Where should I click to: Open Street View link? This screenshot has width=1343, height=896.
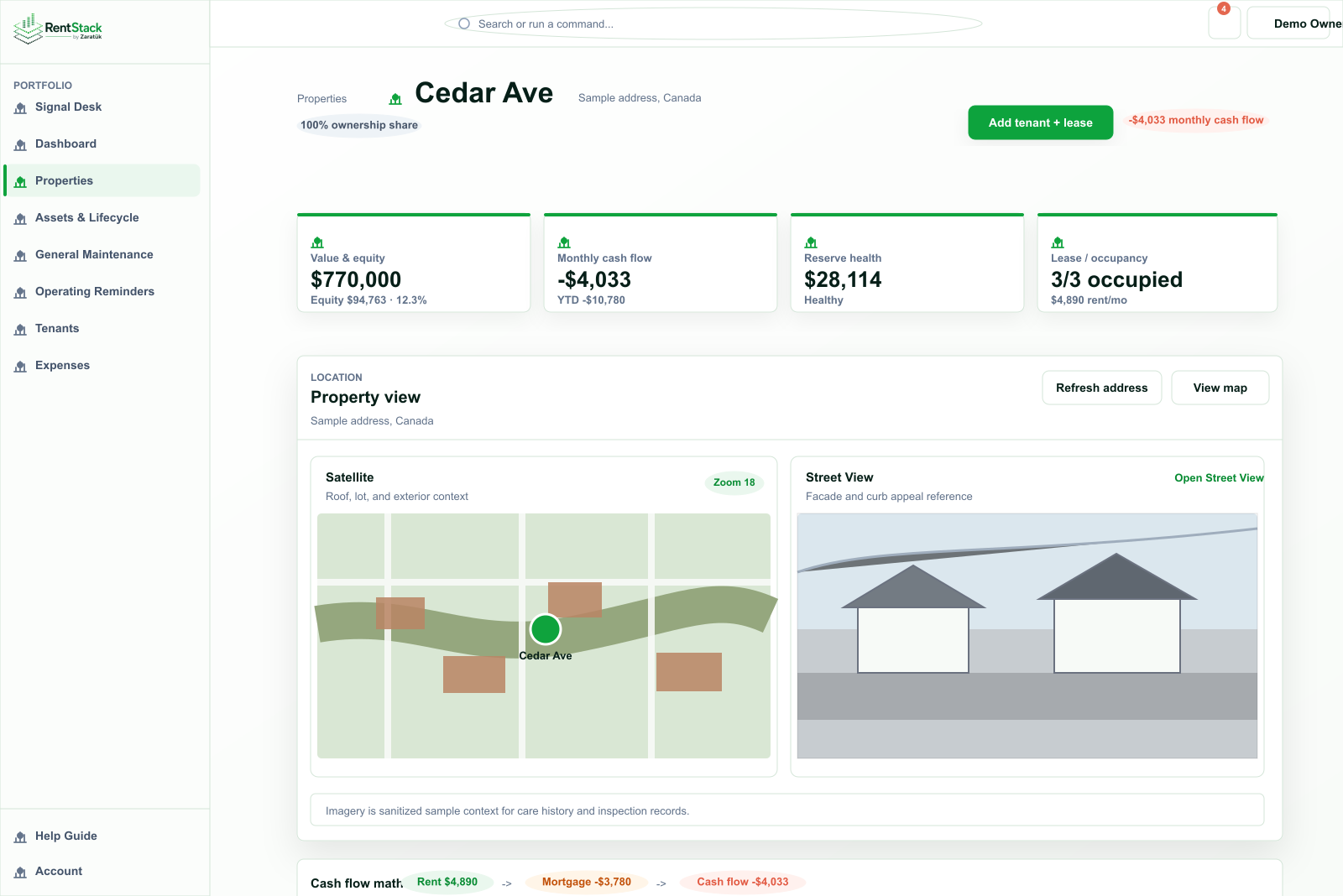pyautogui.click(x=1219, y=478)
